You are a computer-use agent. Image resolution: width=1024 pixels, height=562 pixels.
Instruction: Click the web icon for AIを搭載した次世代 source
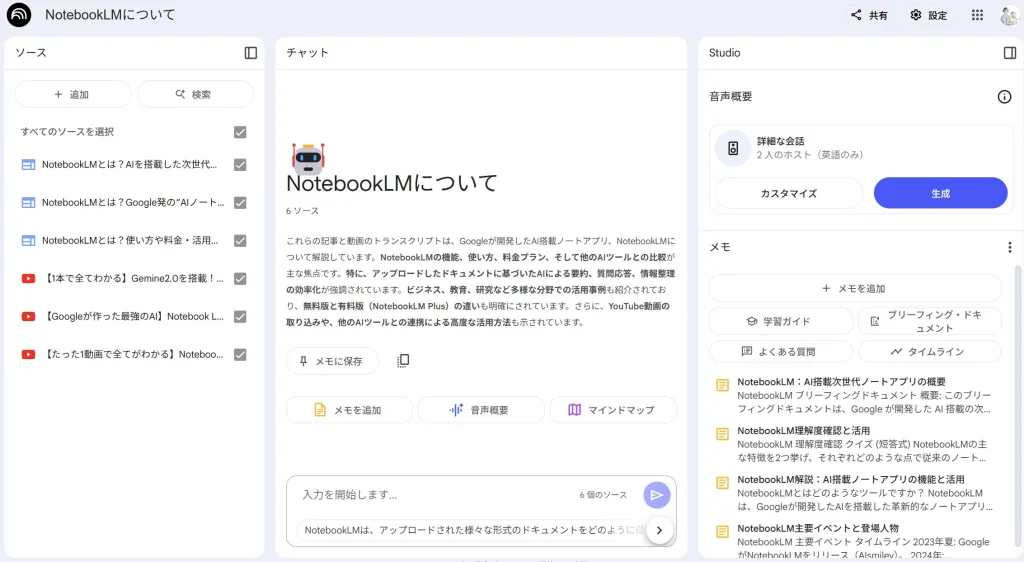pos(28,164)
